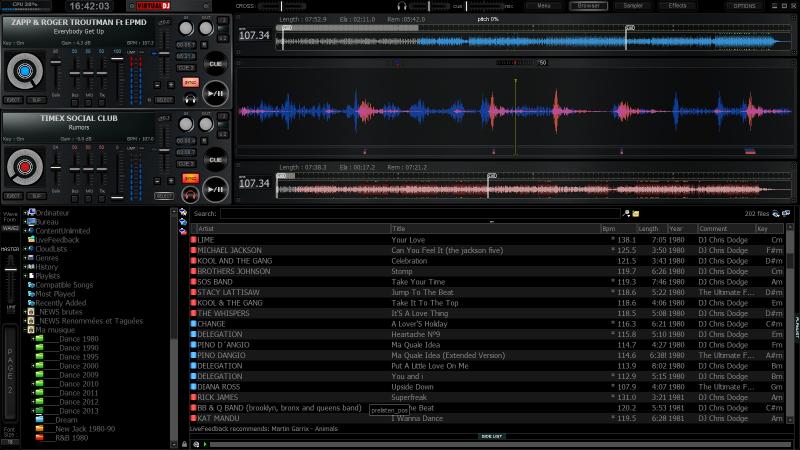
Task: Adjust the MASTER volume slider
Action: click(x=10, y=269)
